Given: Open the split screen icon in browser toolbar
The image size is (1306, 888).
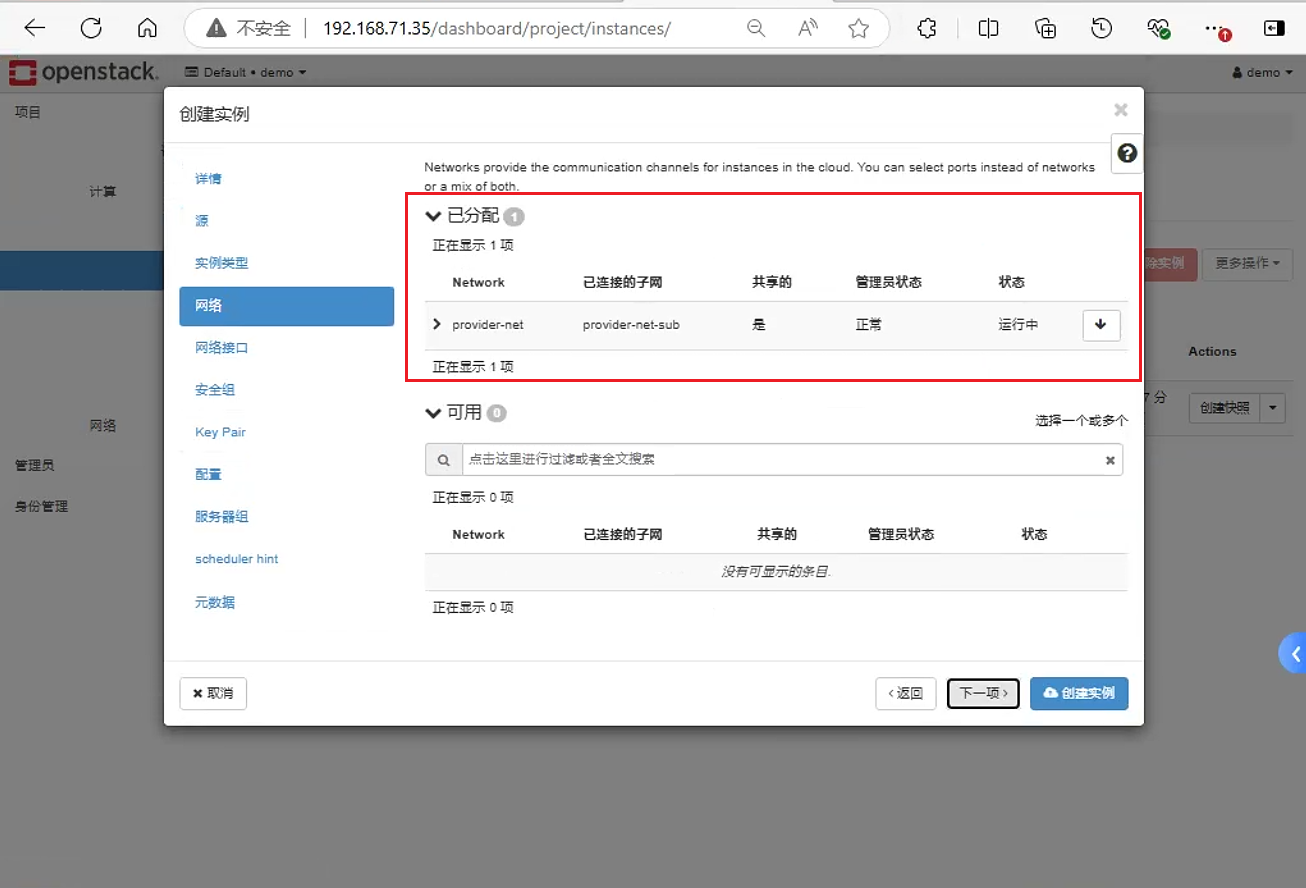Looking at the screenshot, I should [988, 28].
